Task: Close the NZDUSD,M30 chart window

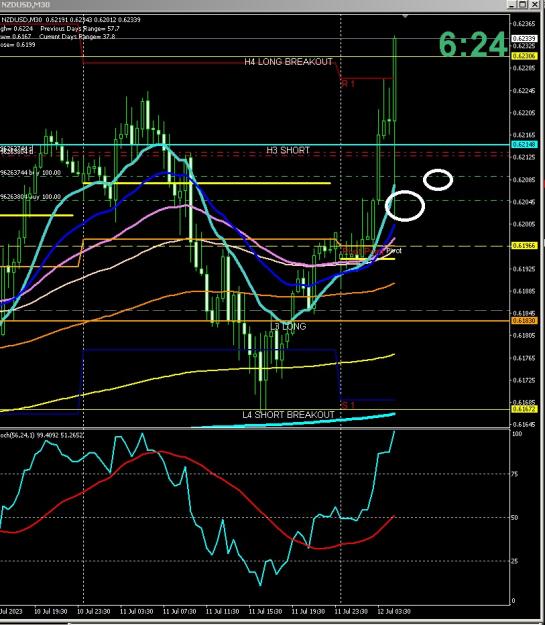Action: [x=534, y=4]
